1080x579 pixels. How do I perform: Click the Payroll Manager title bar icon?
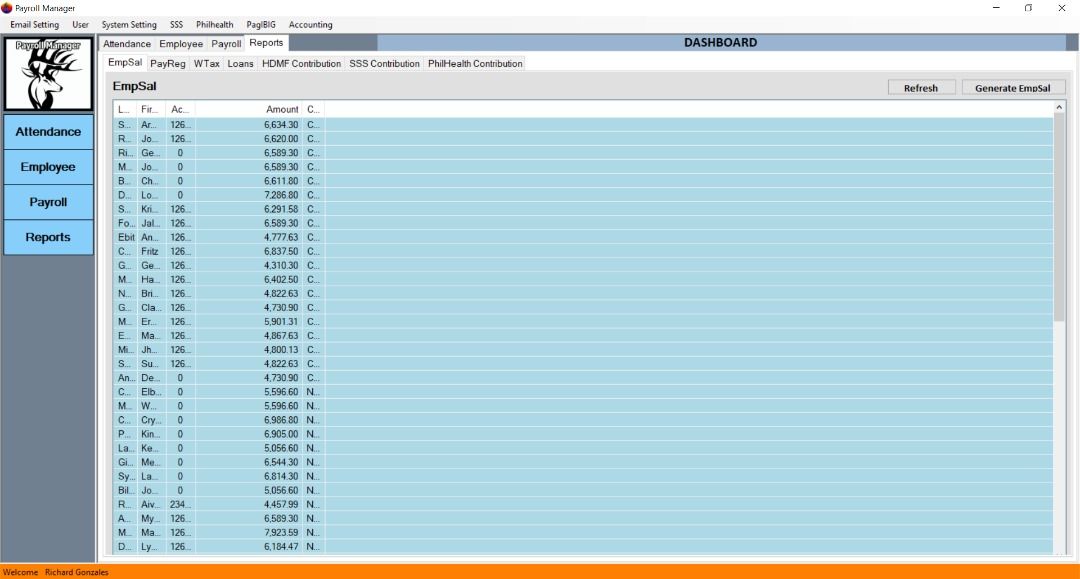8,7
